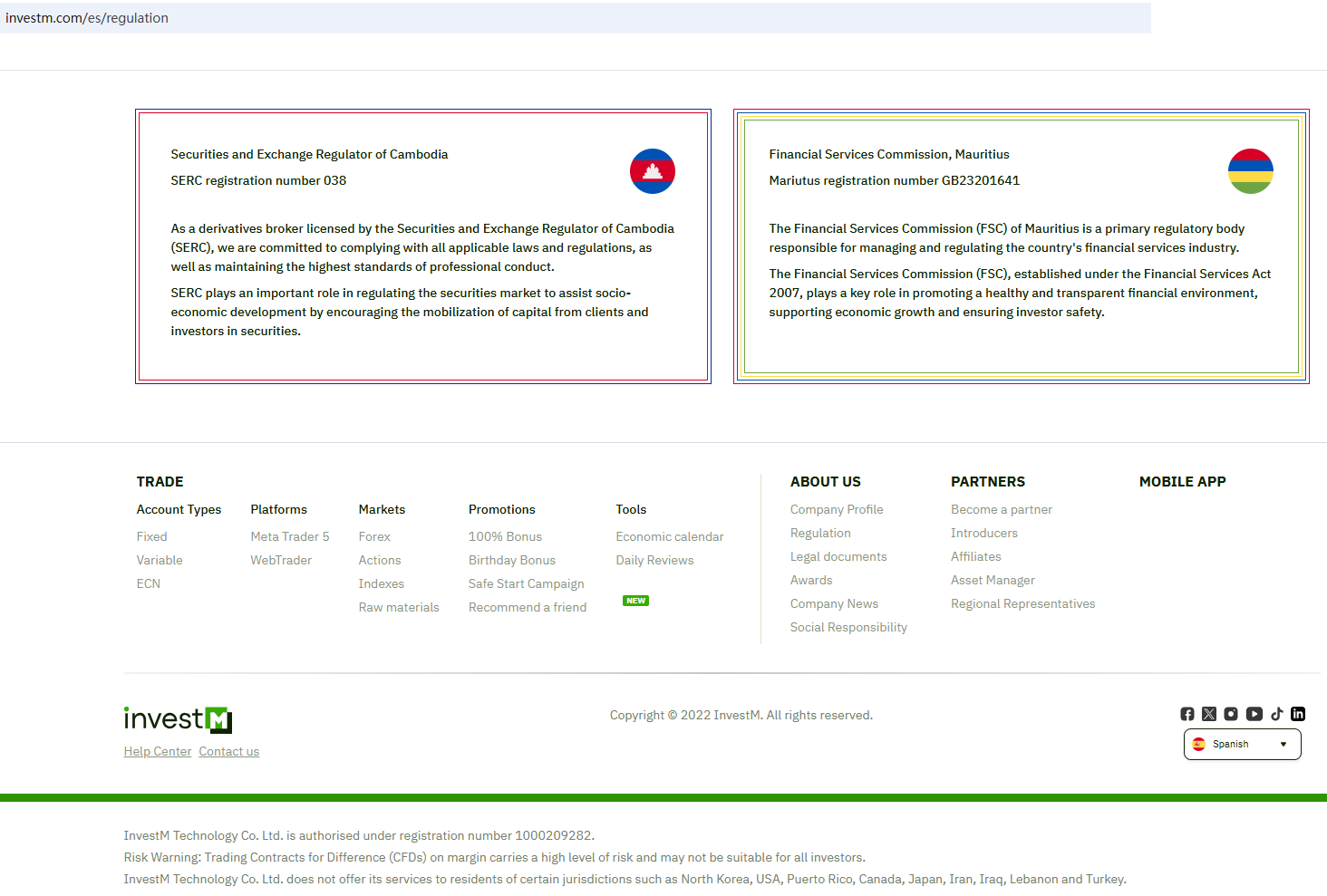Image resolution: width=1327 pixels, height=896 pixels.
Task: Click 'Financial Services Commission, Mauritius' title
Action: click(x=889, y=155)
